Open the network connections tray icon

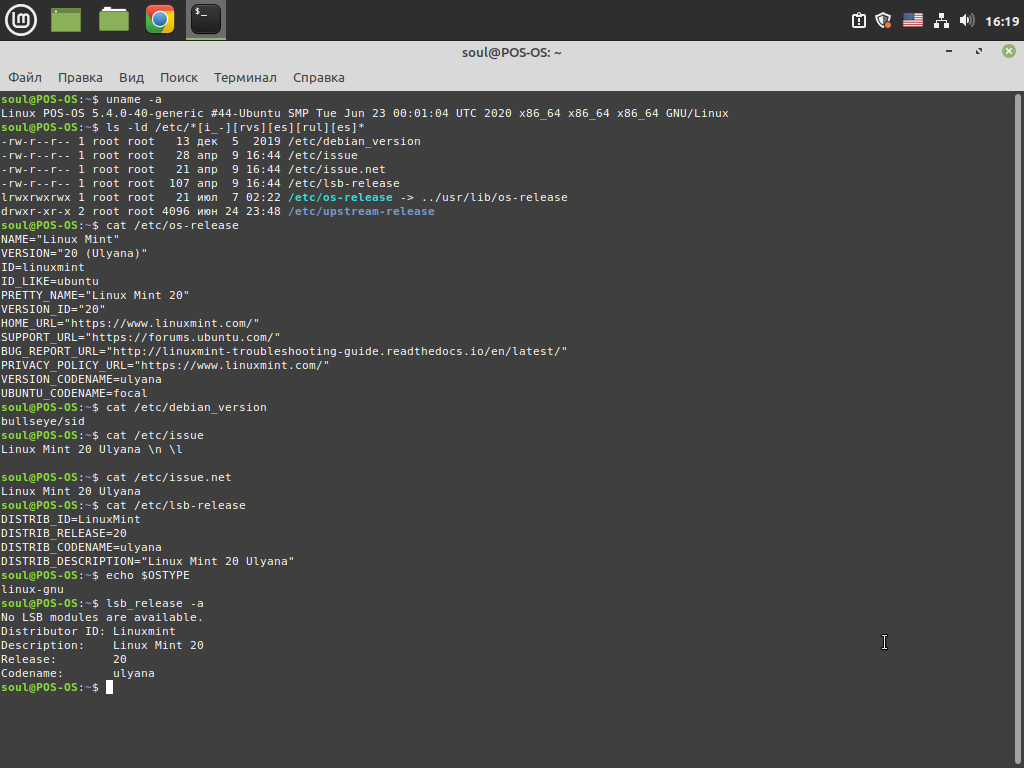click(941, 21)
